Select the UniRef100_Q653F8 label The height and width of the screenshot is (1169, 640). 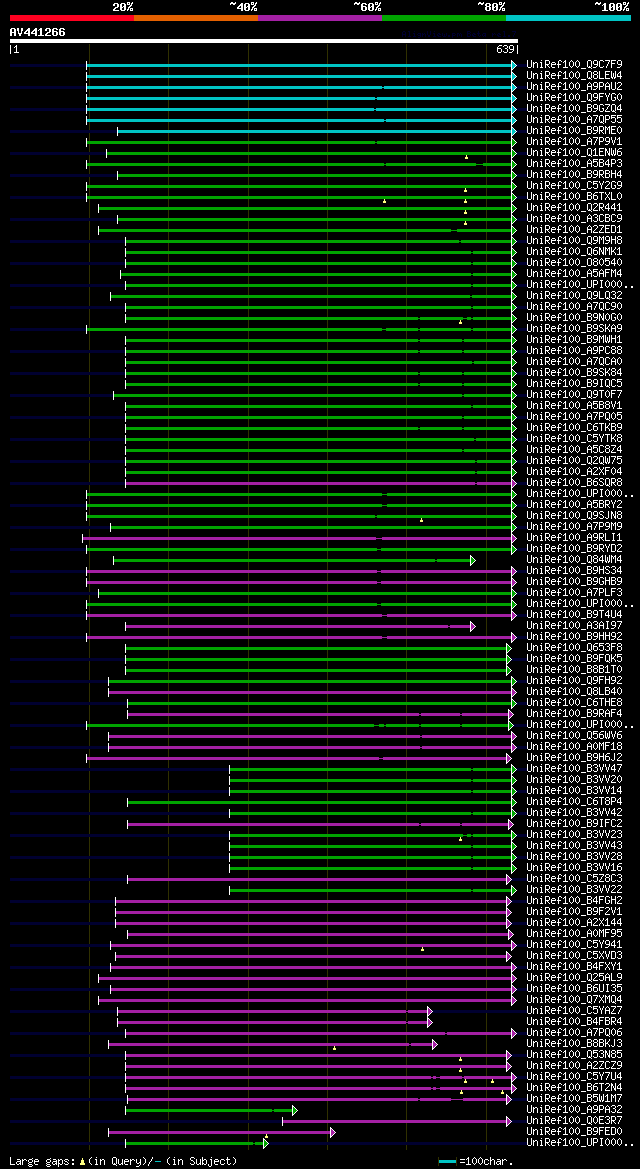click(x=574, y=648)
